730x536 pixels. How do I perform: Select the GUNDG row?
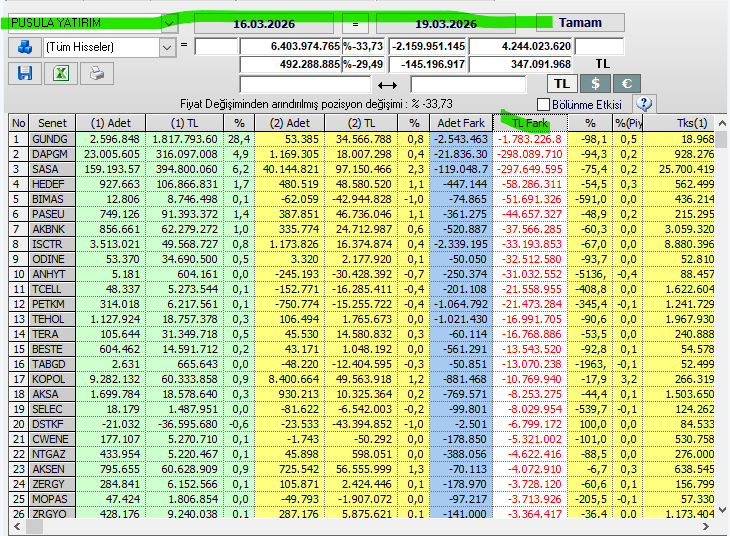[x=361, y=139]
